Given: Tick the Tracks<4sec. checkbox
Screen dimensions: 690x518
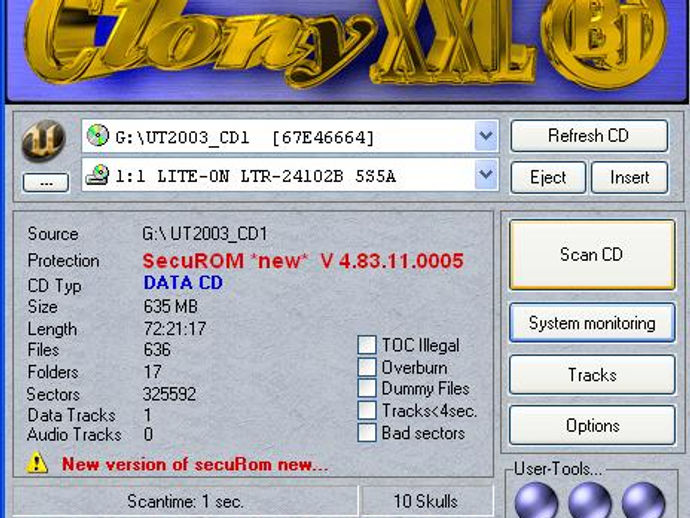Looking at the screenshot, I should [367, 410].
